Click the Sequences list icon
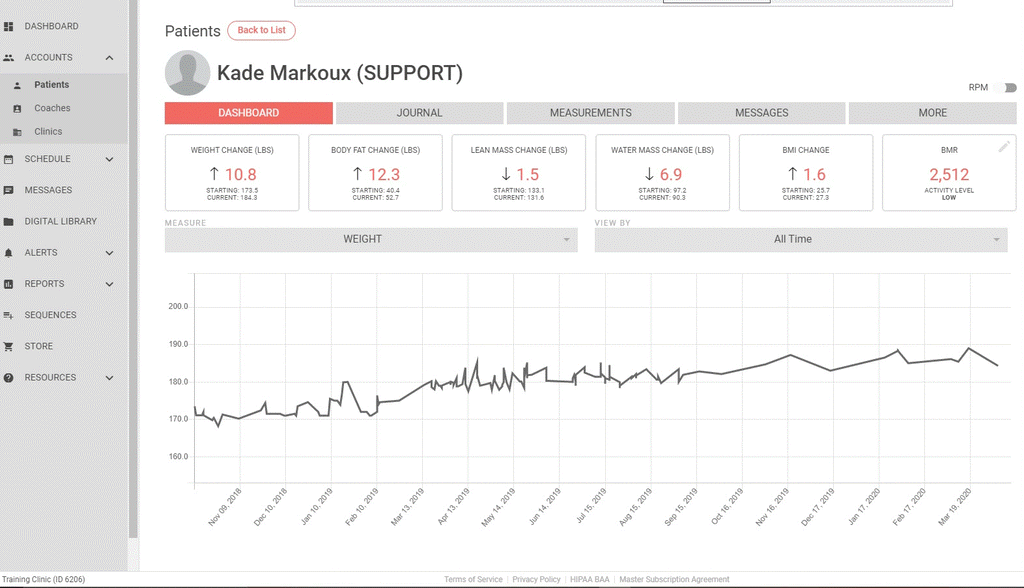Viewport: 1024px width, 588px height. 9,315
